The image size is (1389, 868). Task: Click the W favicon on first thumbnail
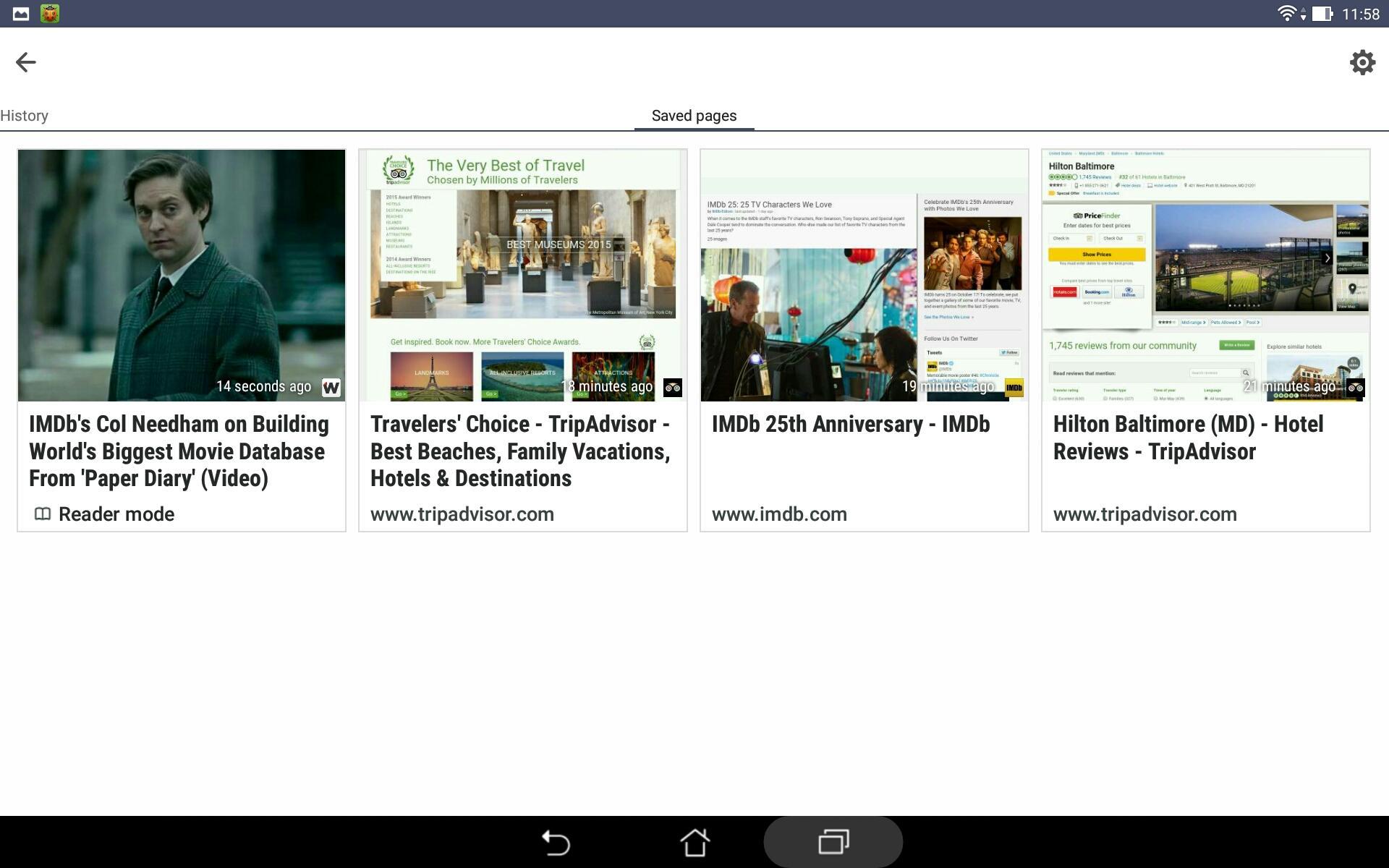[x=331, y=388]
